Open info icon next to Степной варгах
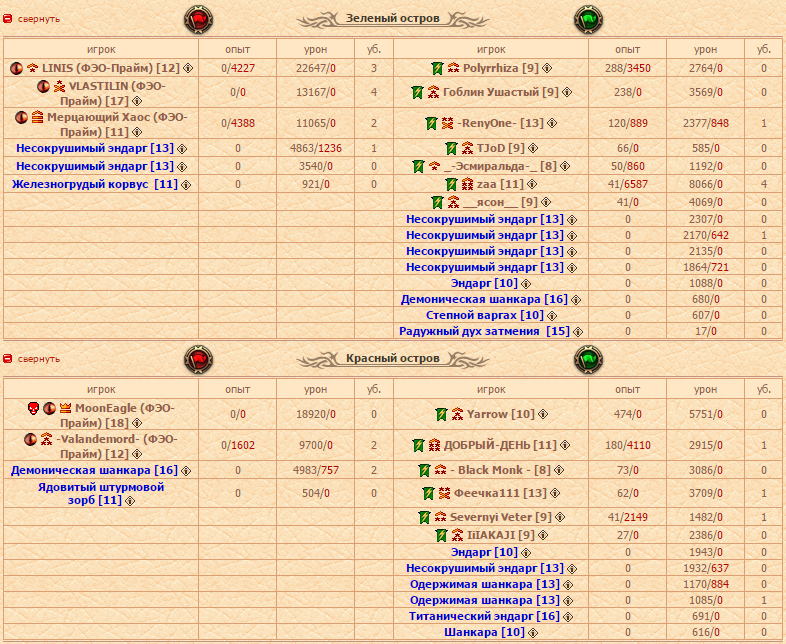This screenshot has height=644, width=786. (552, 315)
